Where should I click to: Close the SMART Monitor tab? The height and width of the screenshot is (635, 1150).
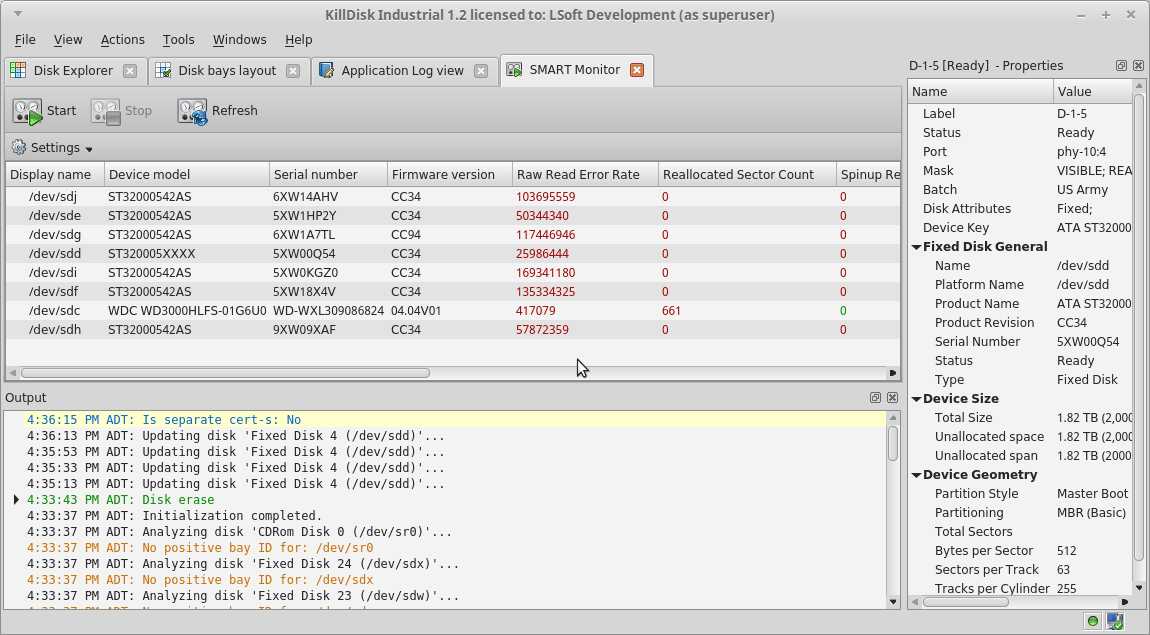click(637, 70)
